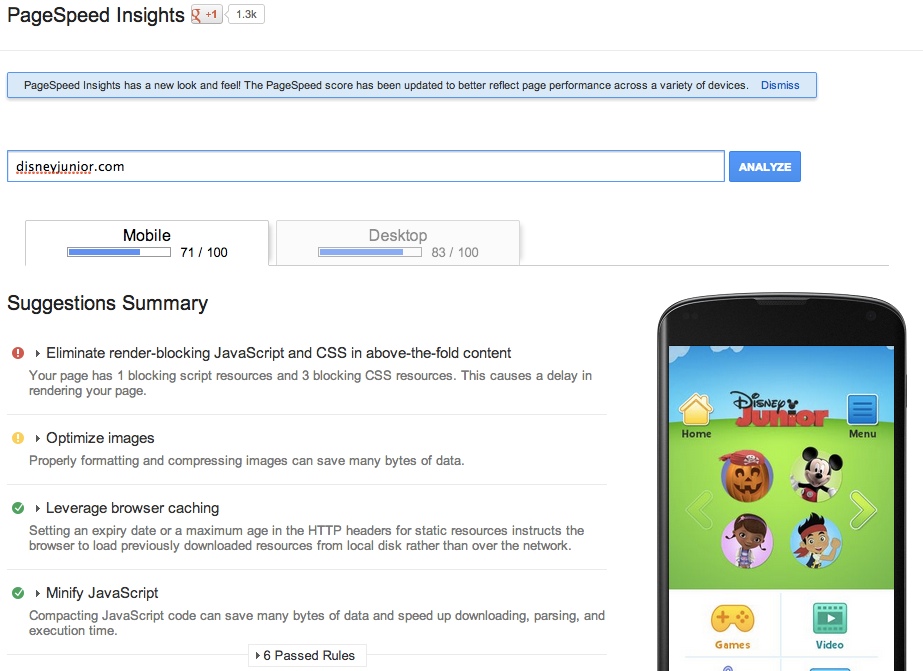Click the Jake pirate character thumbnail
923x671 pixels.
click(816, 541)
